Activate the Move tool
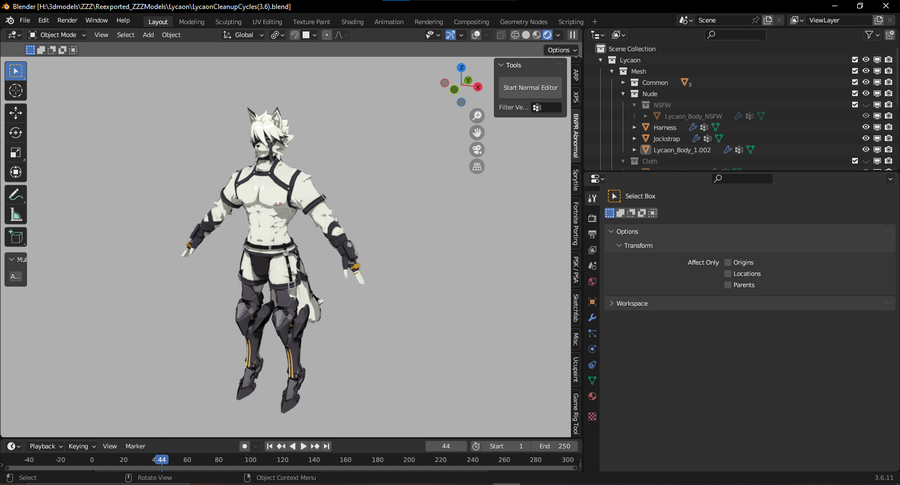The width and height of the screenshot is (900, 485). (16, 113)
